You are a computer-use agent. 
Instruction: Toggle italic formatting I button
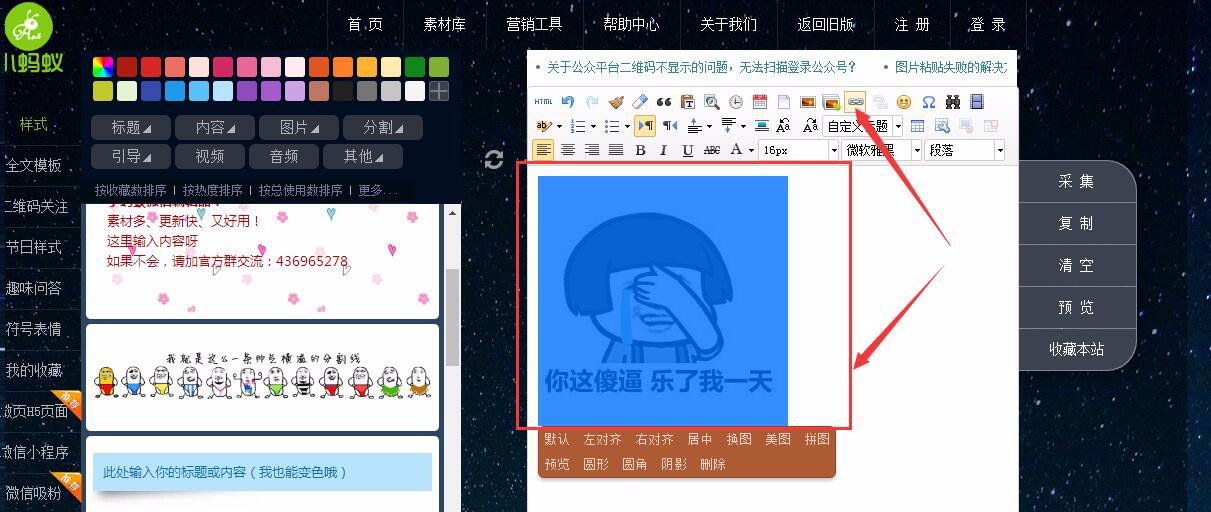click(664, 150)
